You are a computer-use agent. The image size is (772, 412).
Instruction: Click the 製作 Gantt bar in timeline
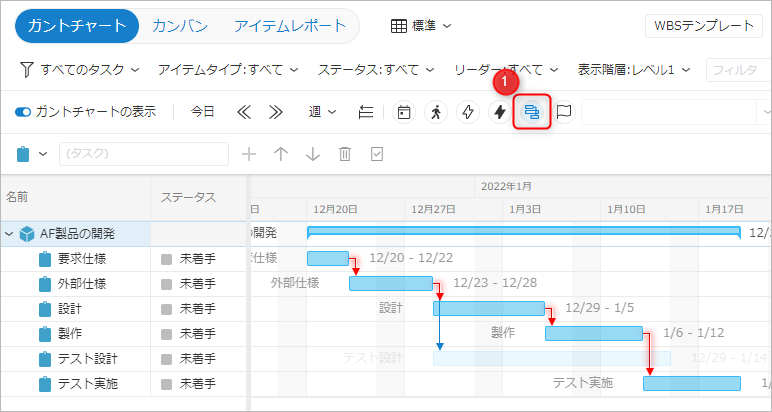[x=594, y=334]
